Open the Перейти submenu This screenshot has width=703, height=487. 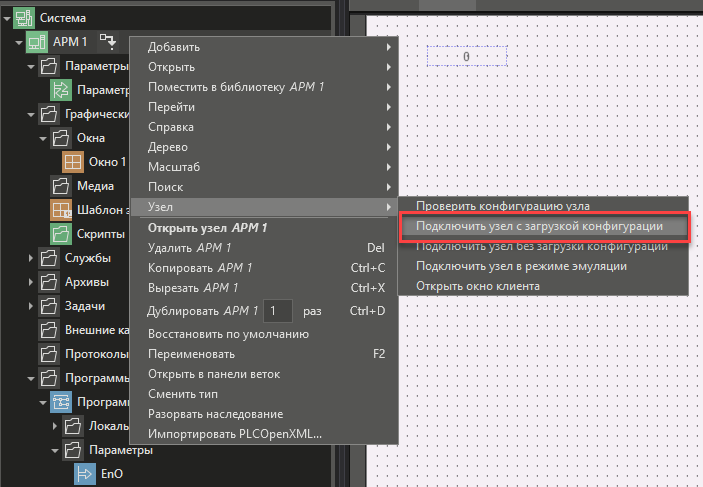(264, 107)
